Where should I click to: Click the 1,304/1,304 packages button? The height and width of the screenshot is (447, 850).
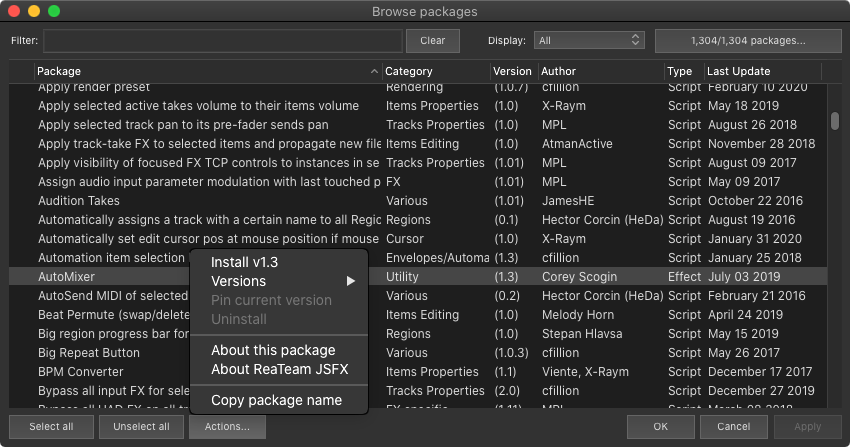click(x=747, y=41)
